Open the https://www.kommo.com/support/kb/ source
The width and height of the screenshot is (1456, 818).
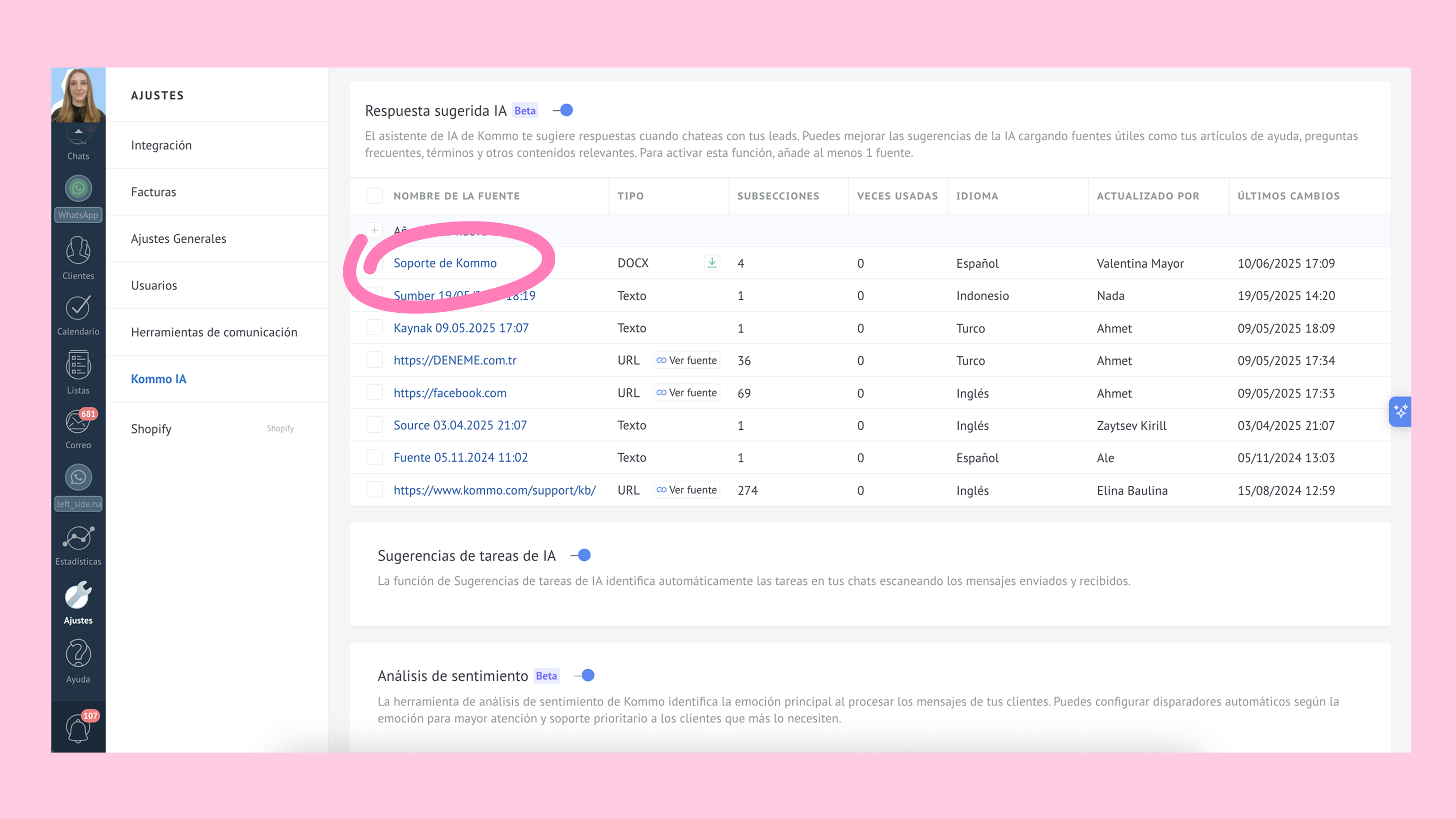point(495,490)
